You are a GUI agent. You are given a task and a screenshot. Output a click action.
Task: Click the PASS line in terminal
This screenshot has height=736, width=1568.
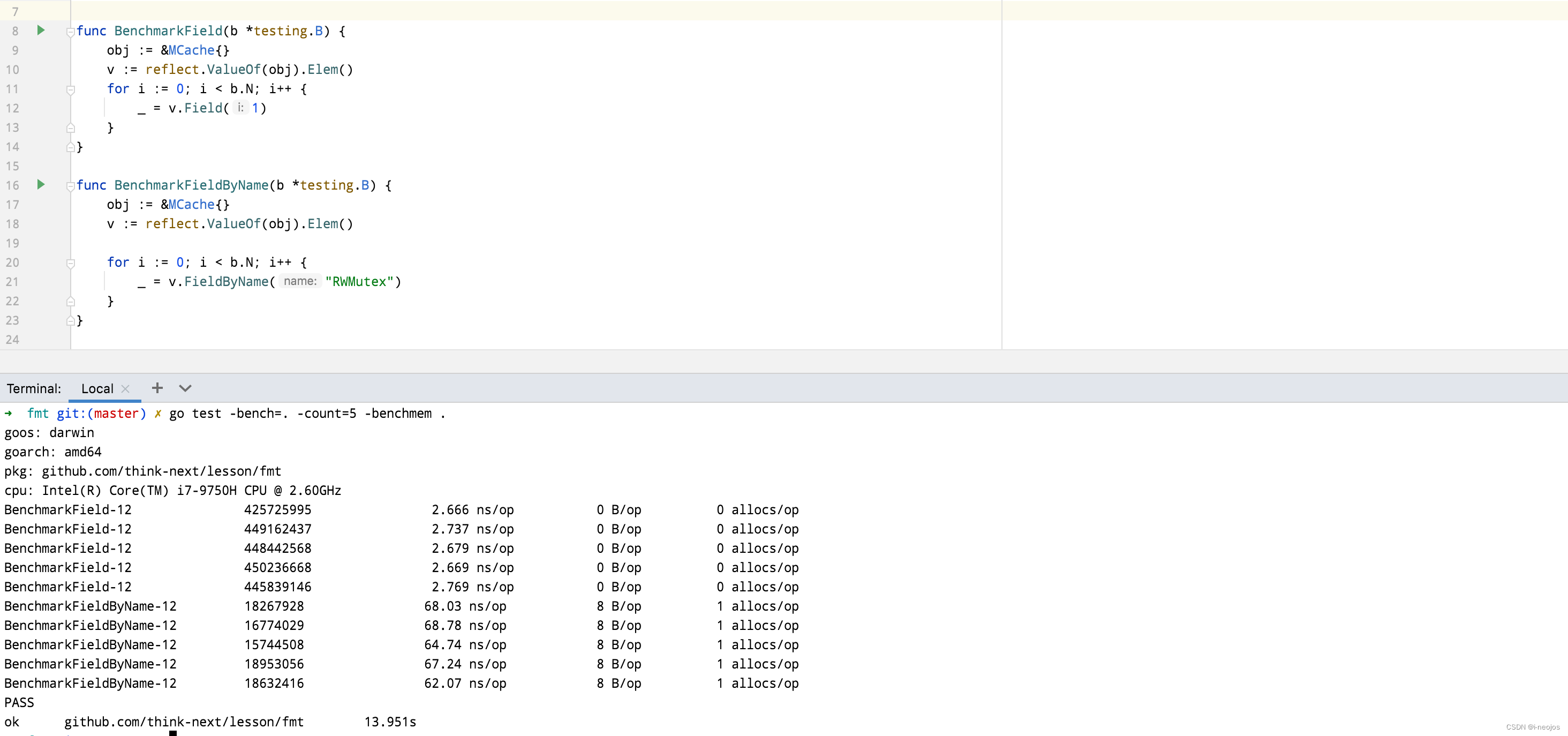pyautogui.click(x=19, y=703)
